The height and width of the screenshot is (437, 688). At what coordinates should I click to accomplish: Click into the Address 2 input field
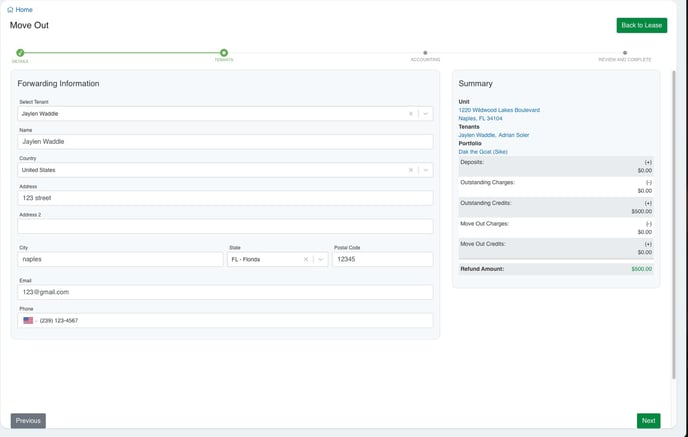pos(225,226)
